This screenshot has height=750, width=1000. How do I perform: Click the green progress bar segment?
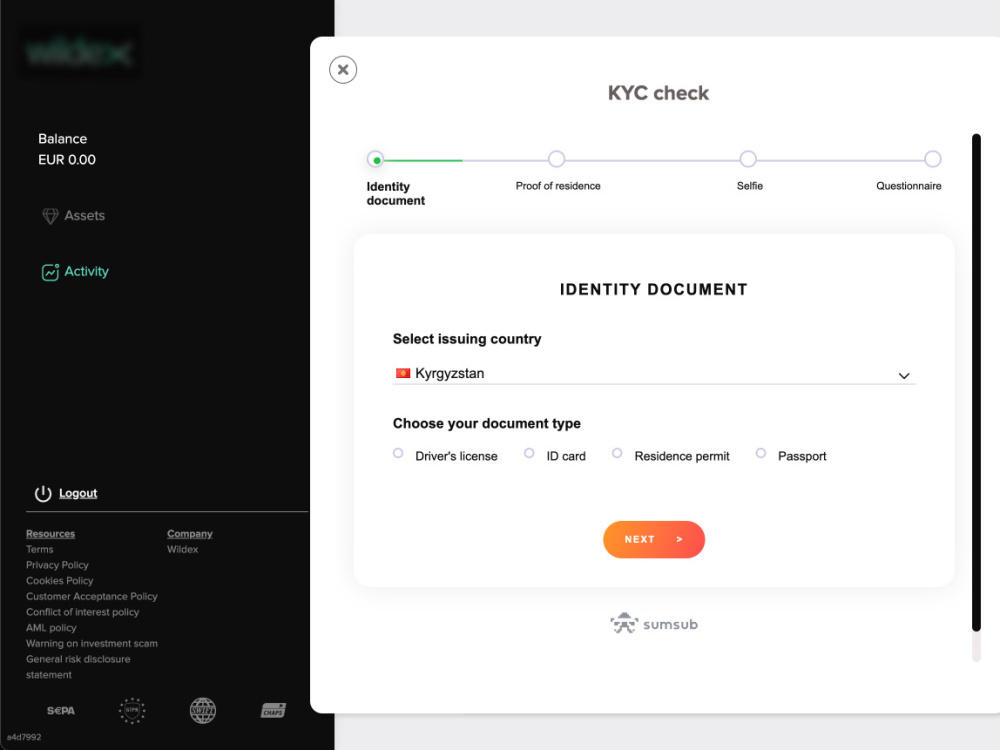point(423,160)
